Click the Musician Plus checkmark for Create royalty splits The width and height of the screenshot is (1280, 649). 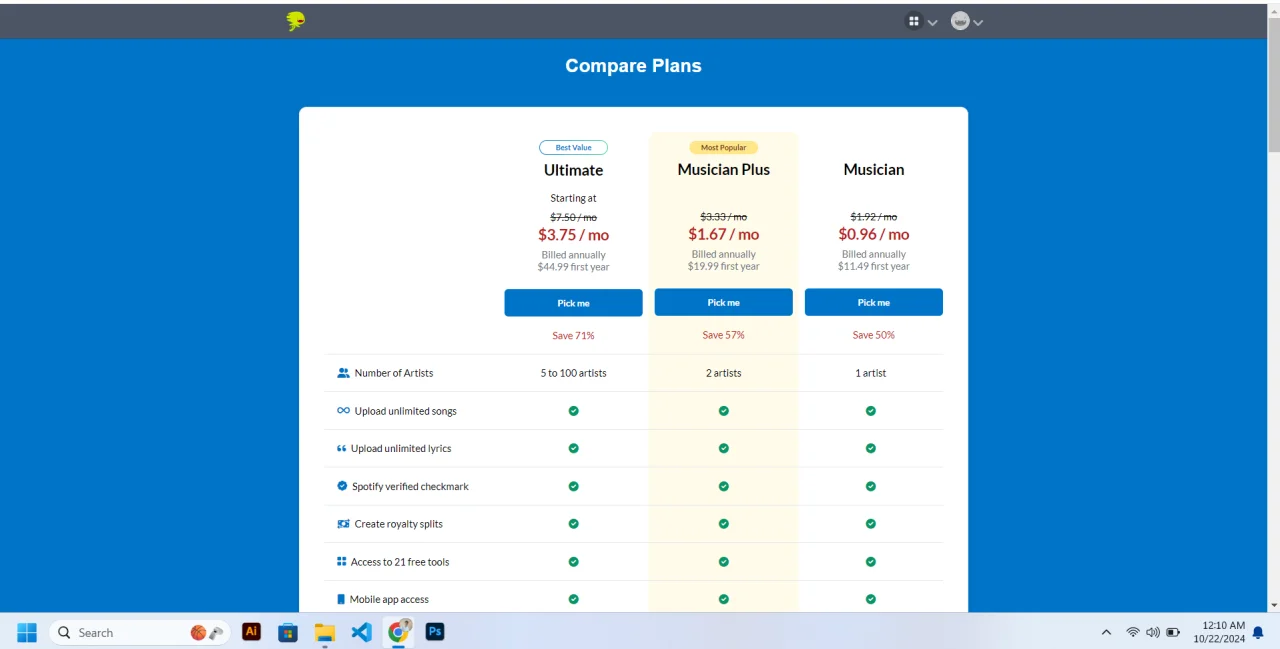coord(723,524)
